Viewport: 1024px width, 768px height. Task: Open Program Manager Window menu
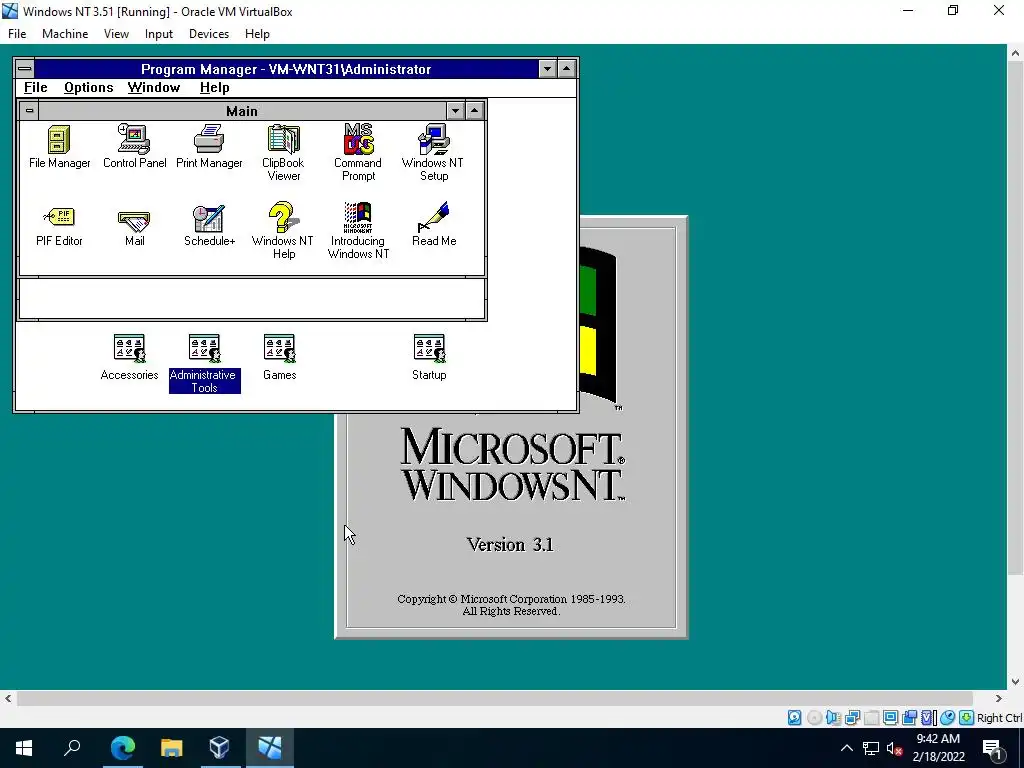[153, 88]
